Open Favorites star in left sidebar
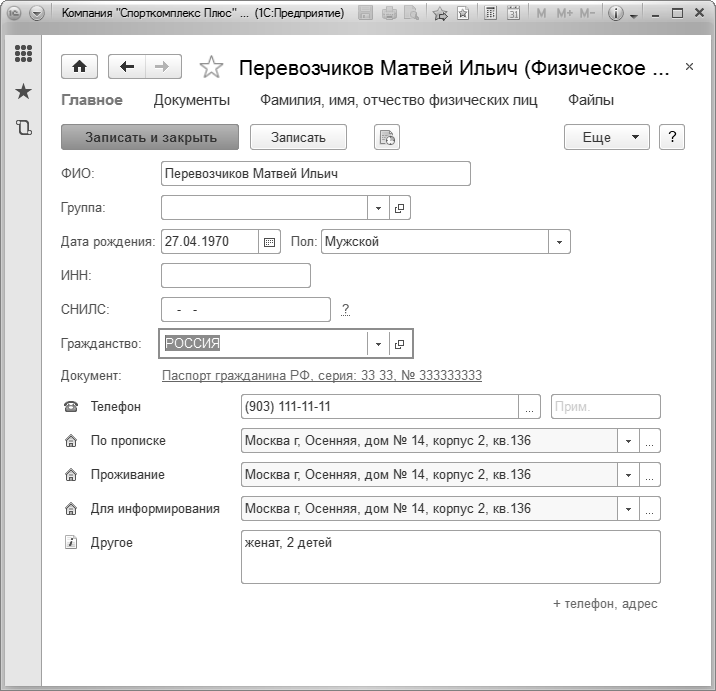Screen dimensions: 716x691 (x=23, y=92)
